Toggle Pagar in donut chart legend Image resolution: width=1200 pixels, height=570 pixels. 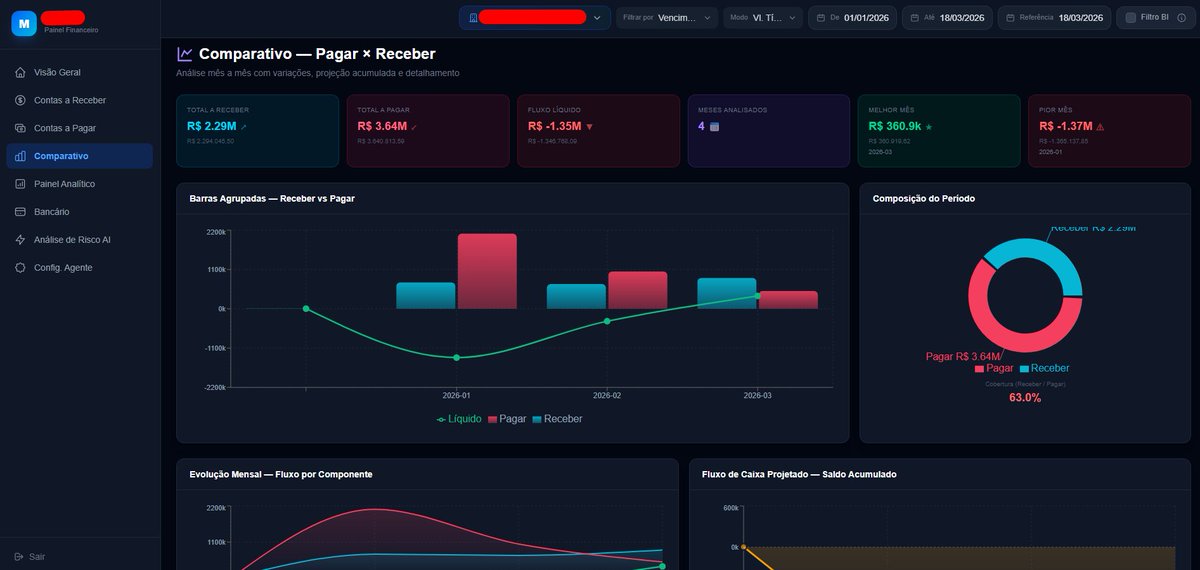point(994,368)
